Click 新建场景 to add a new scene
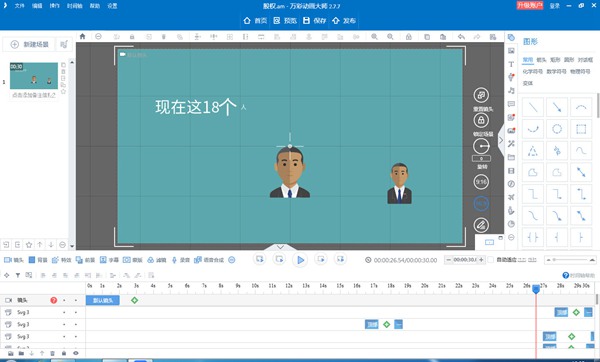Screen dimensions: 600x362 (29, 44)
